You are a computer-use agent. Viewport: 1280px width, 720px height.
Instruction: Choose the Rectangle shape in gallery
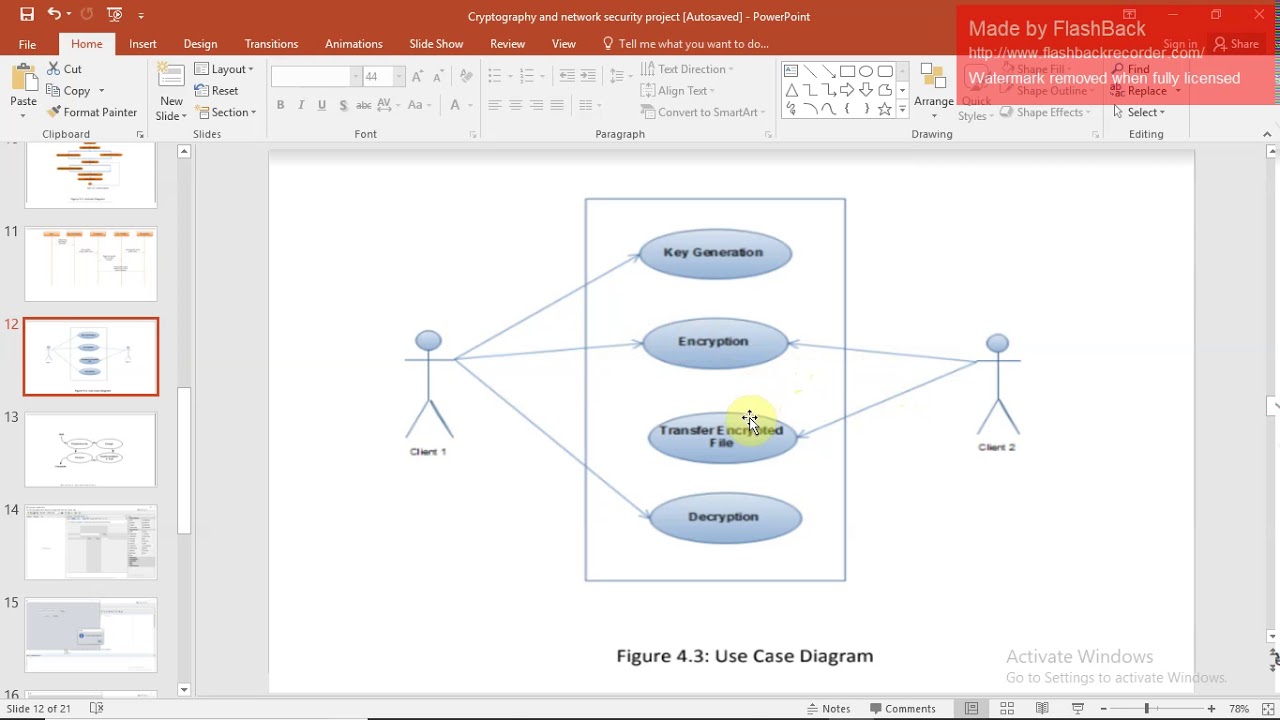pos(848,71)
